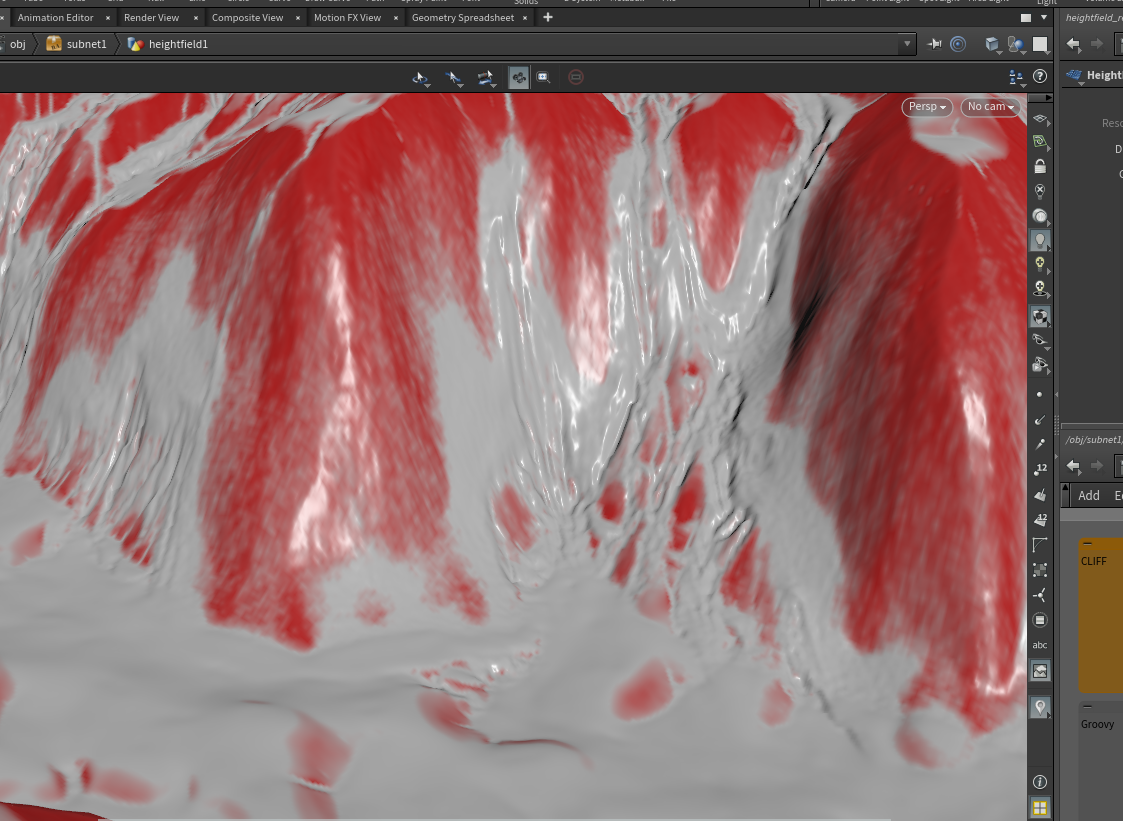Viewport: 1123px width, 821px height.
Task: Toggle display primitive normals icon
Action: pyautogui.click(x=1040, y=494)
